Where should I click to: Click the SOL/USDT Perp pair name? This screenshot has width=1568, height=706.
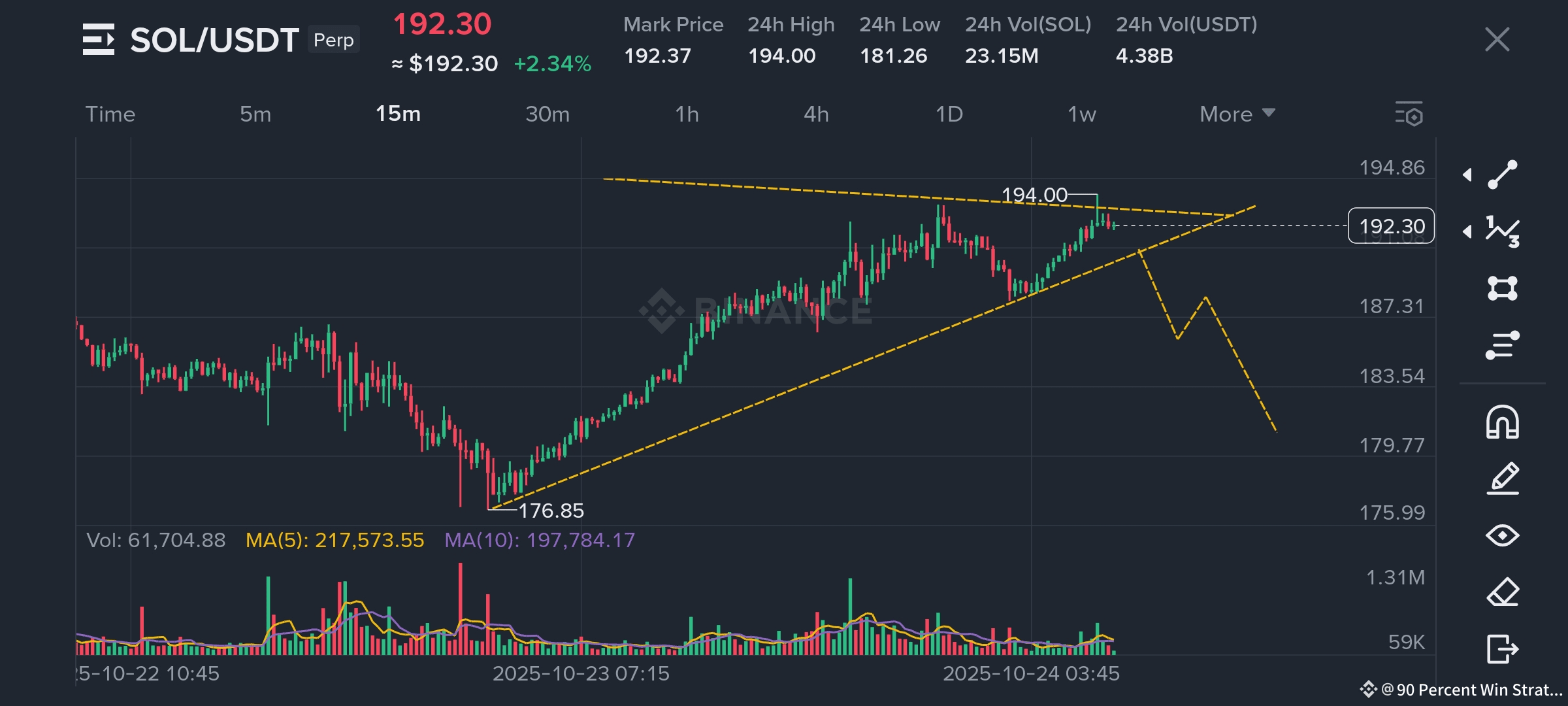(216, 40)
